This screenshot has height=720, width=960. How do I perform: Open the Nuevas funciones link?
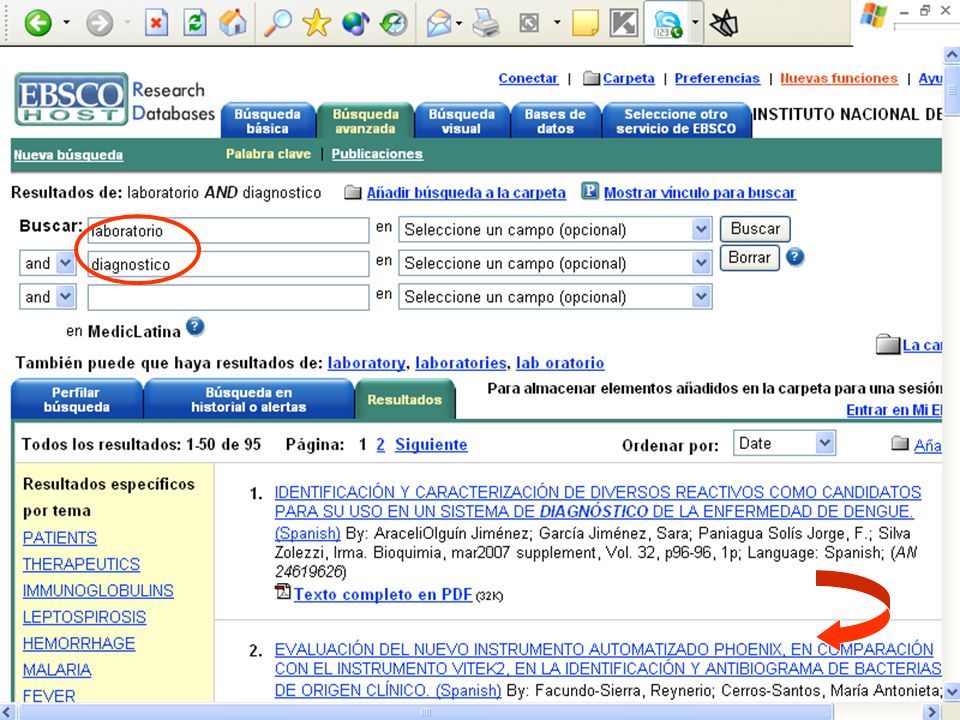point(839,78)
